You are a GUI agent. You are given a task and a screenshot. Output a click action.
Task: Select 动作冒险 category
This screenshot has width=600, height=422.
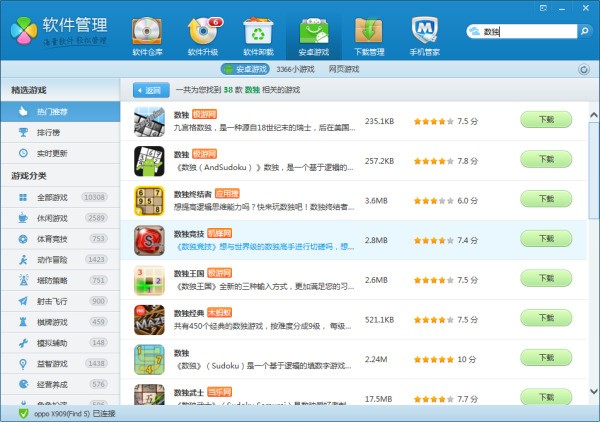(60, 260)
